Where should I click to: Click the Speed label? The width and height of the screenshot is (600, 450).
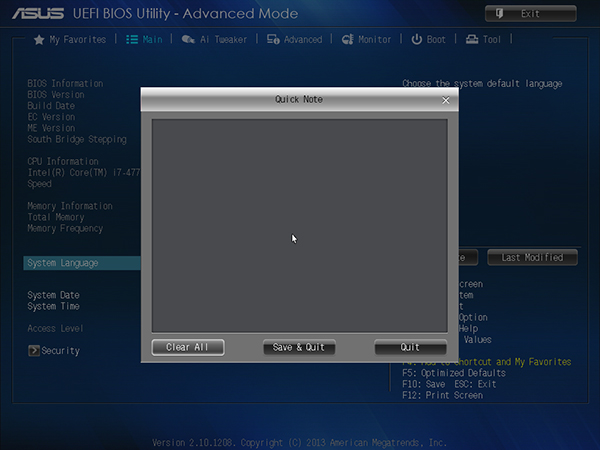point(39,184)
